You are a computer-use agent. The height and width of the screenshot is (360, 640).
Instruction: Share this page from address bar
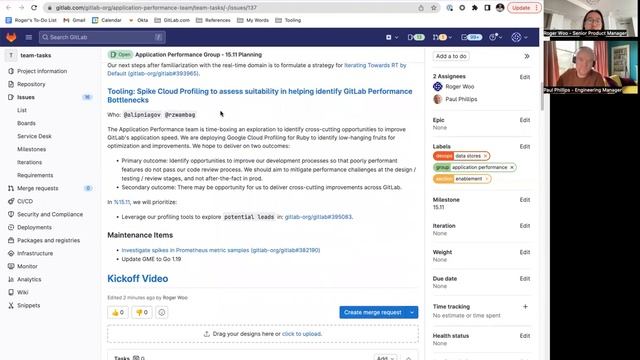[x=421, y=8]
